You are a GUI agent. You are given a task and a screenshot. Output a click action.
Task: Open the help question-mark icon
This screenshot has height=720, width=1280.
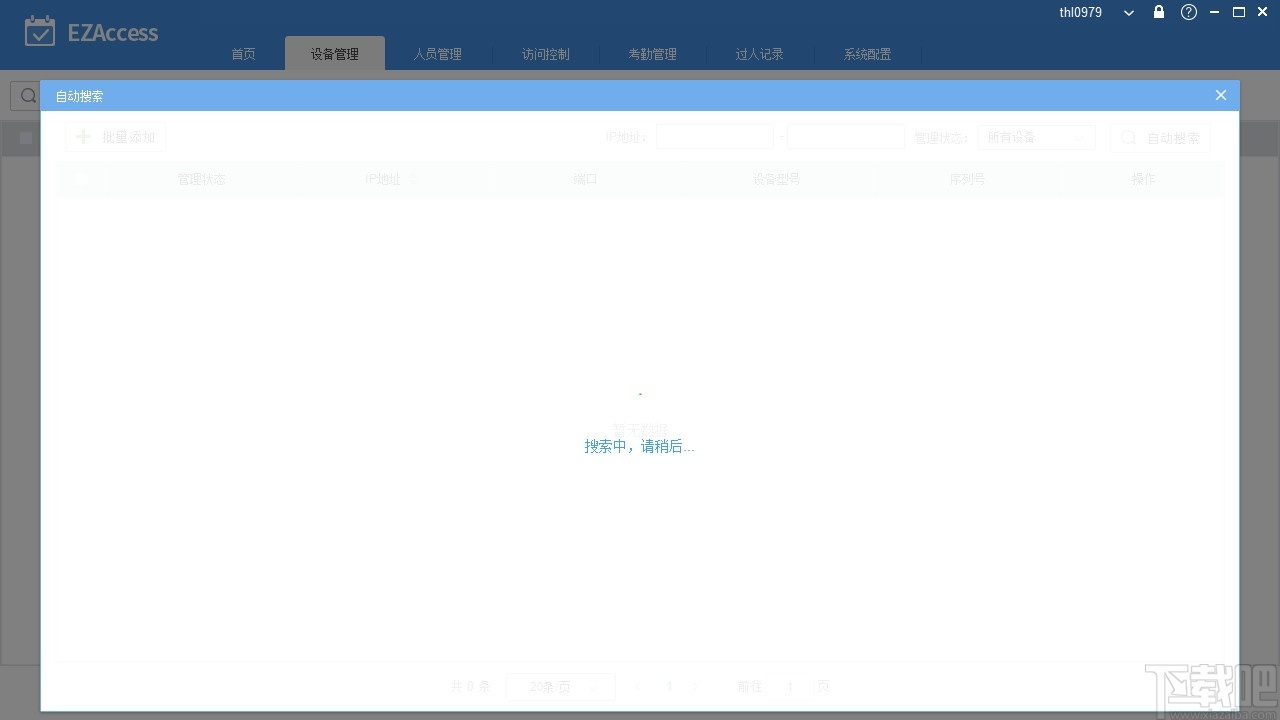coord(1189,12)
